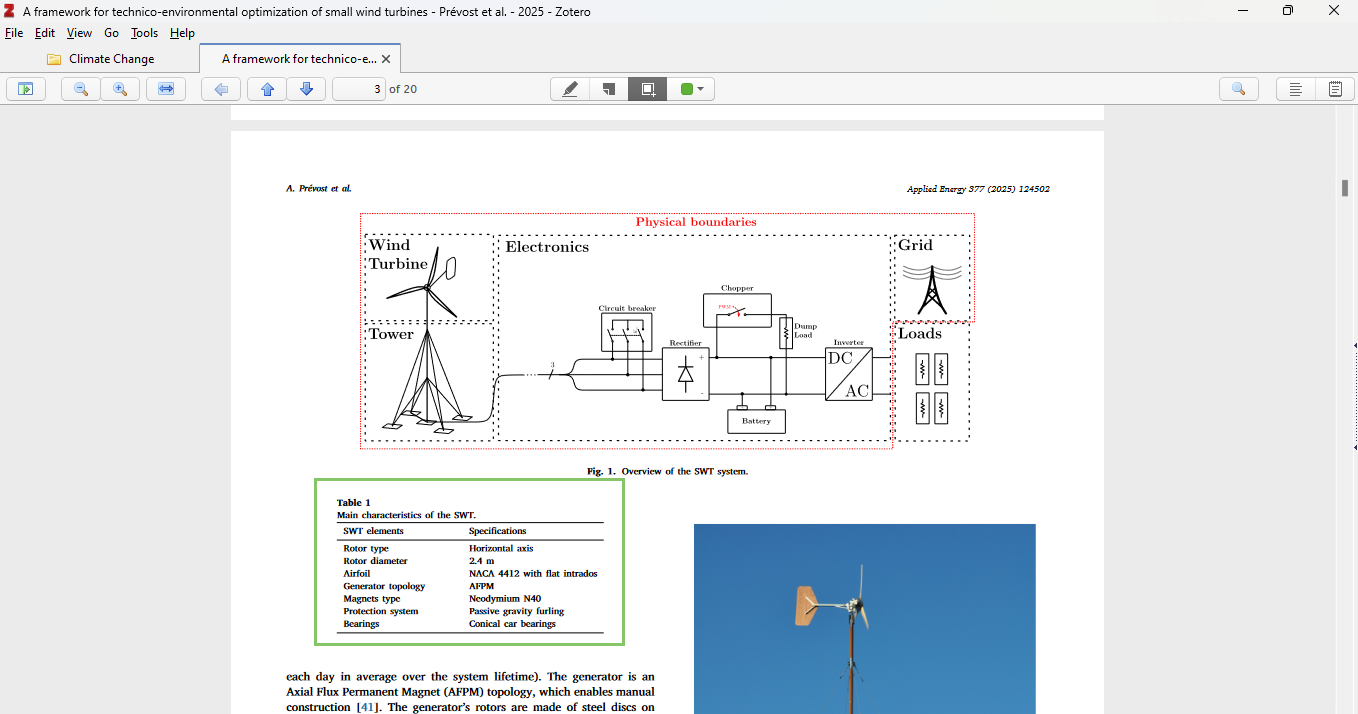
Task: Fit page to width
Action: (x=166, y=89)
